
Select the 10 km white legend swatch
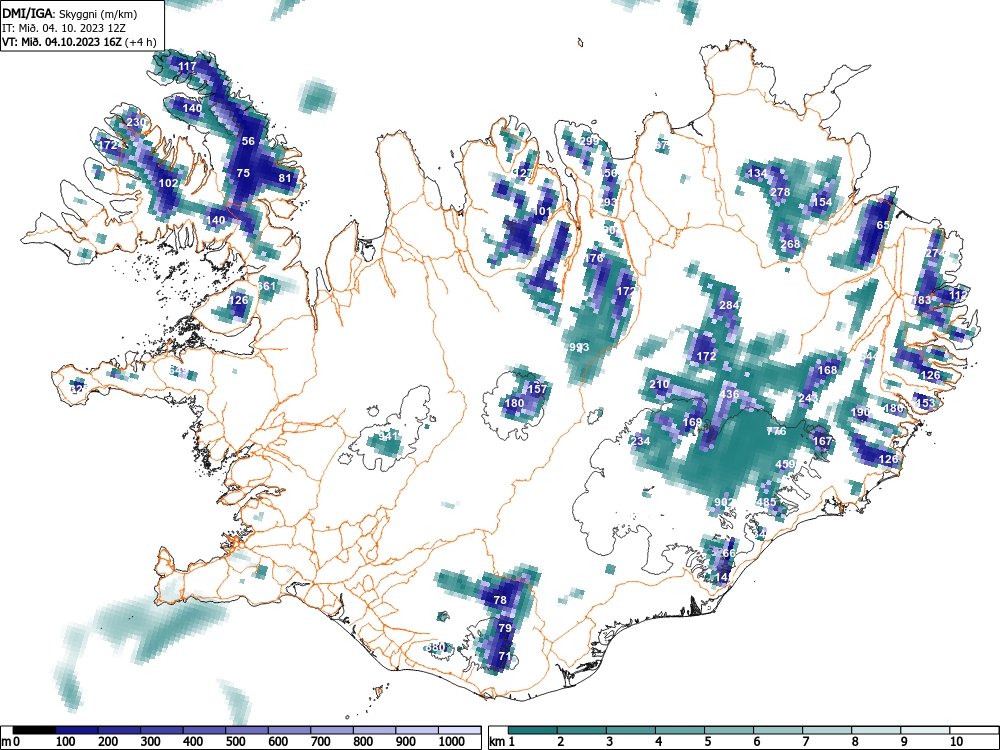click(974, 730)
